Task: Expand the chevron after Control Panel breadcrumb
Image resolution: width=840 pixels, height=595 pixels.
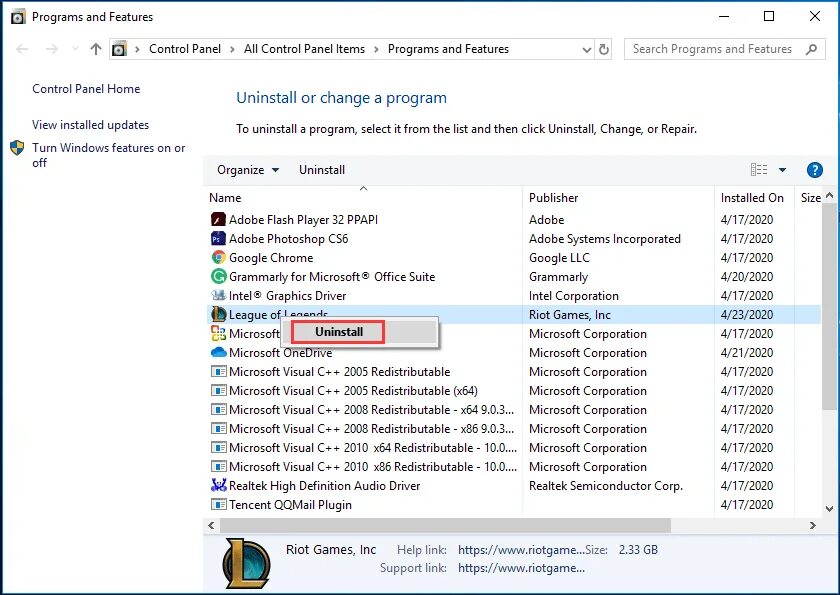Action: (232, 49)
